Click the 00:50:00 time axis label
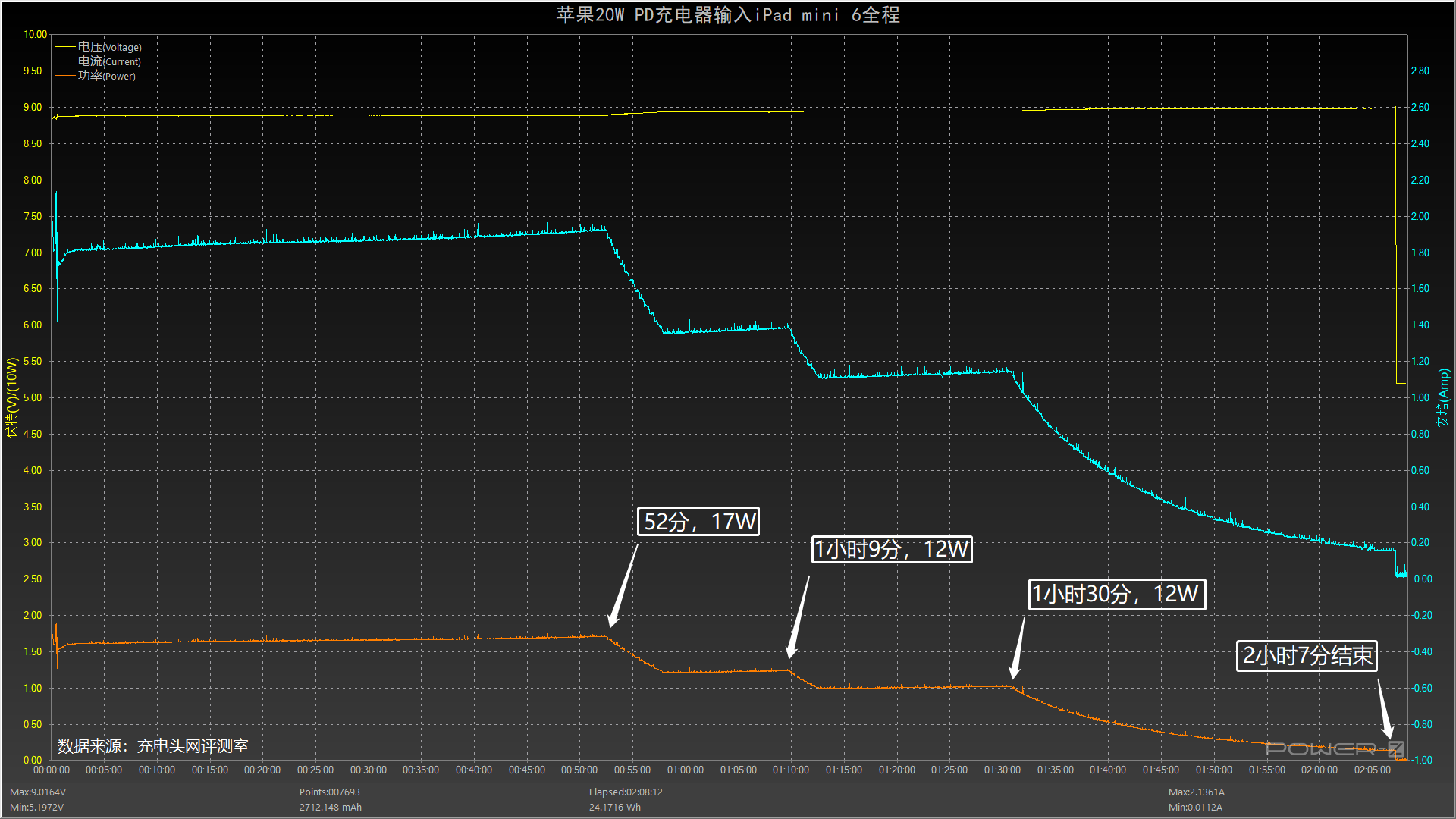1456x819 pixels. (x=579, y=770)
